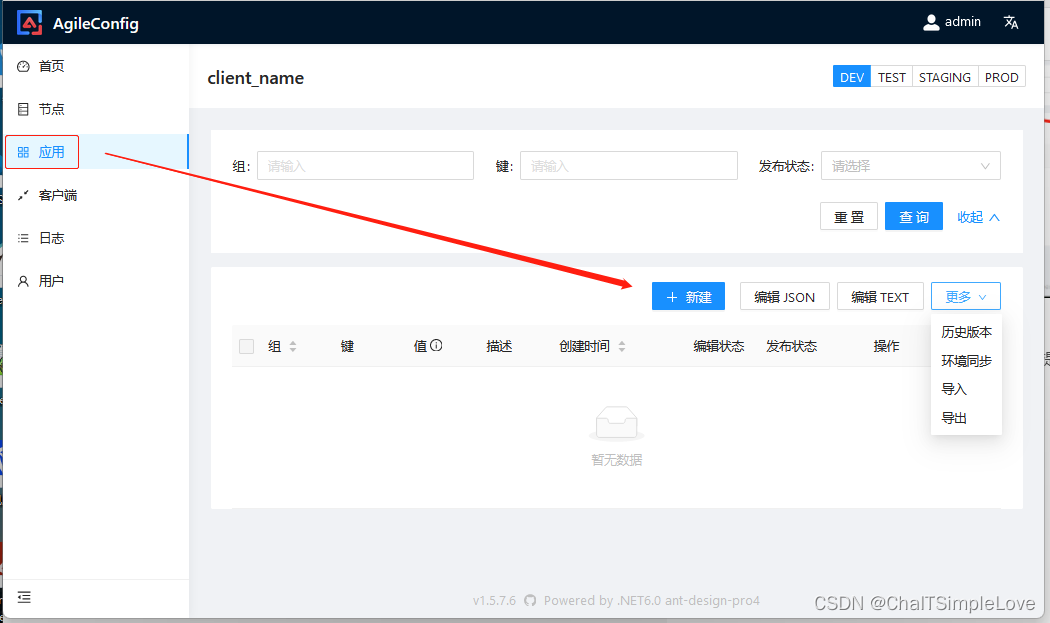Click the admin account icon

pos(930,21)
